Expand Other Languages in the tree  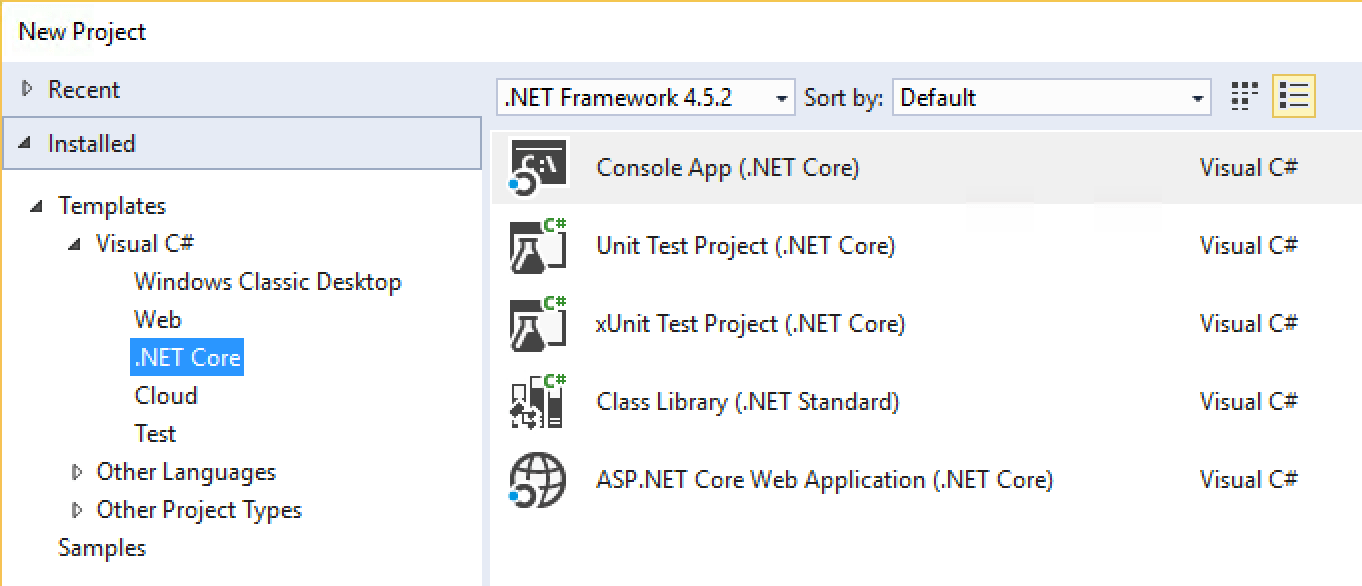pyautogui.click(x=77, y=471)
